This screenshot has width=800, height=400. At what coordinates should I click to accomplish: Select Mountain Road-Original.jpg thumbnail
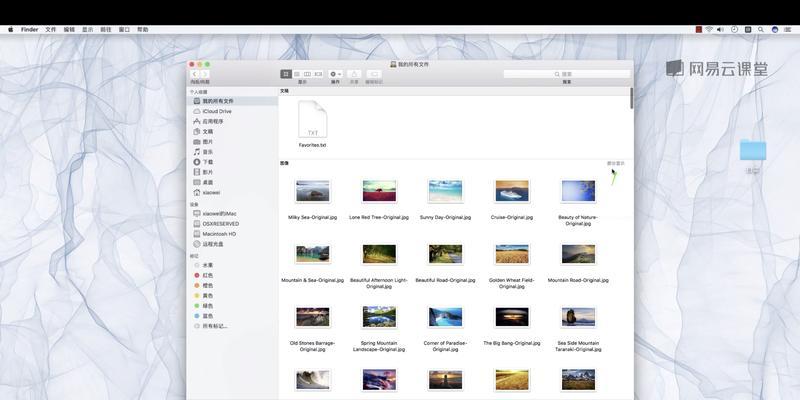(578, 254)
